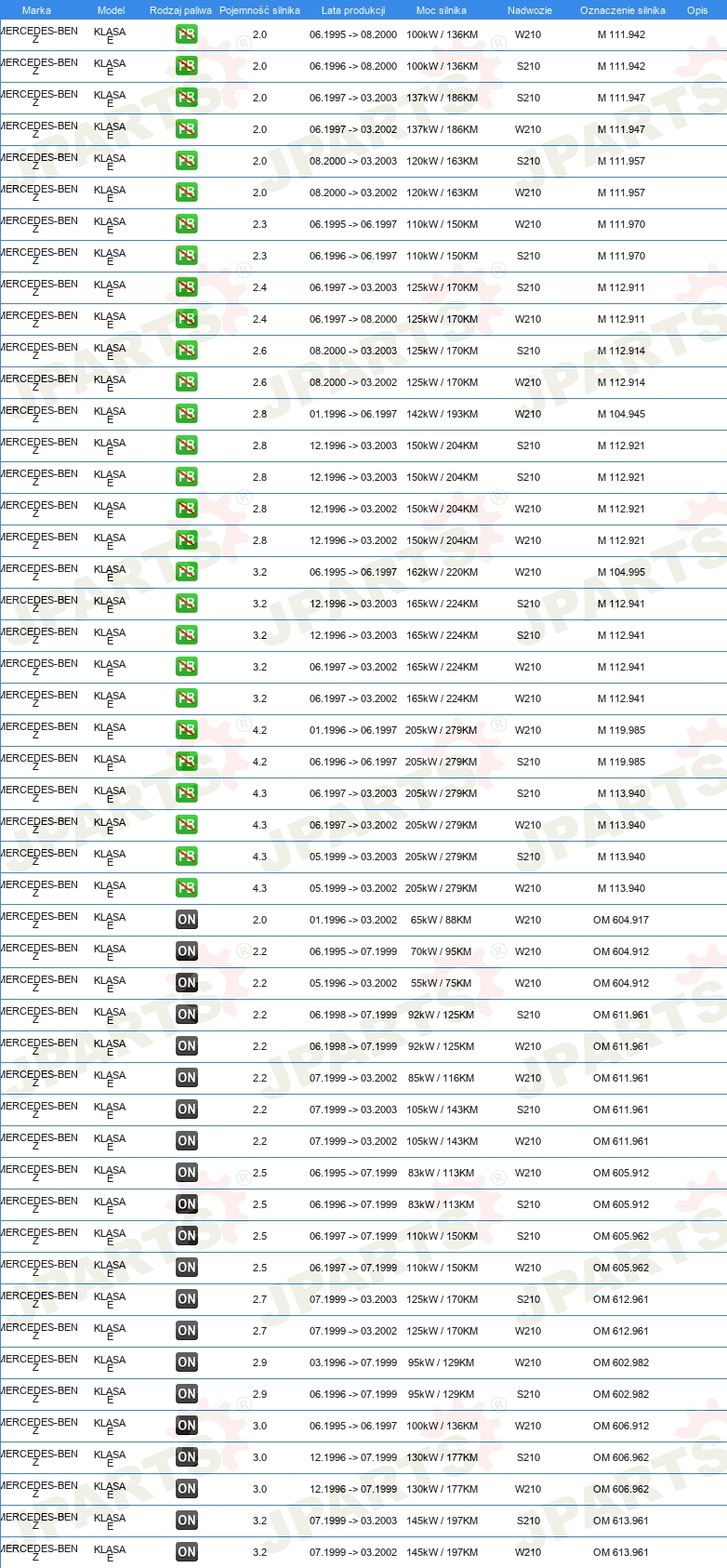Select PB icon in M 112.911 S210 row
This screenshot has height=1568, width=727.
coord(186,287)
